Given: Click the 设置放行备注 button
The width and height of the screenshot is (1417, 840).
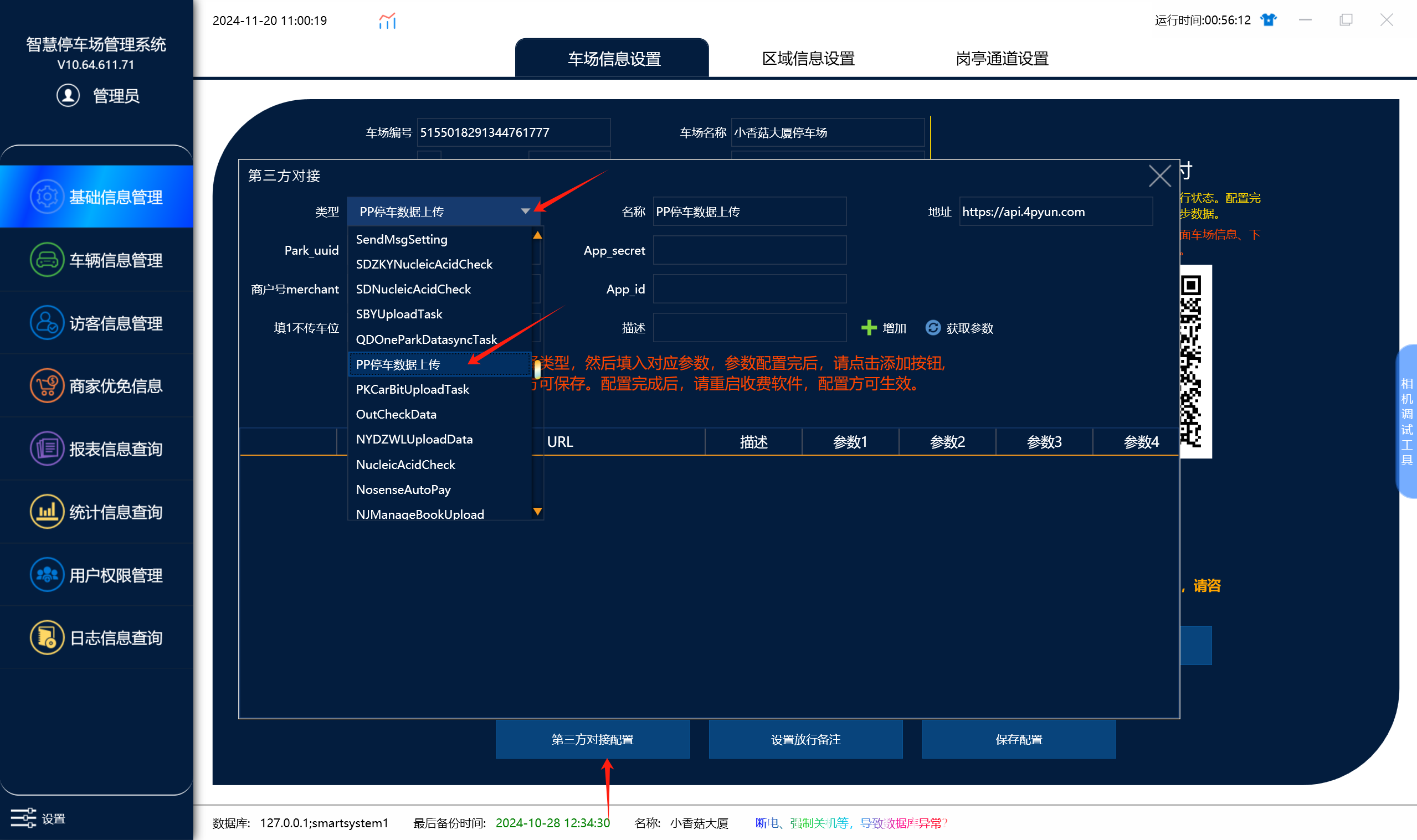Looking at the screenshot, I should tap(805, 739).
